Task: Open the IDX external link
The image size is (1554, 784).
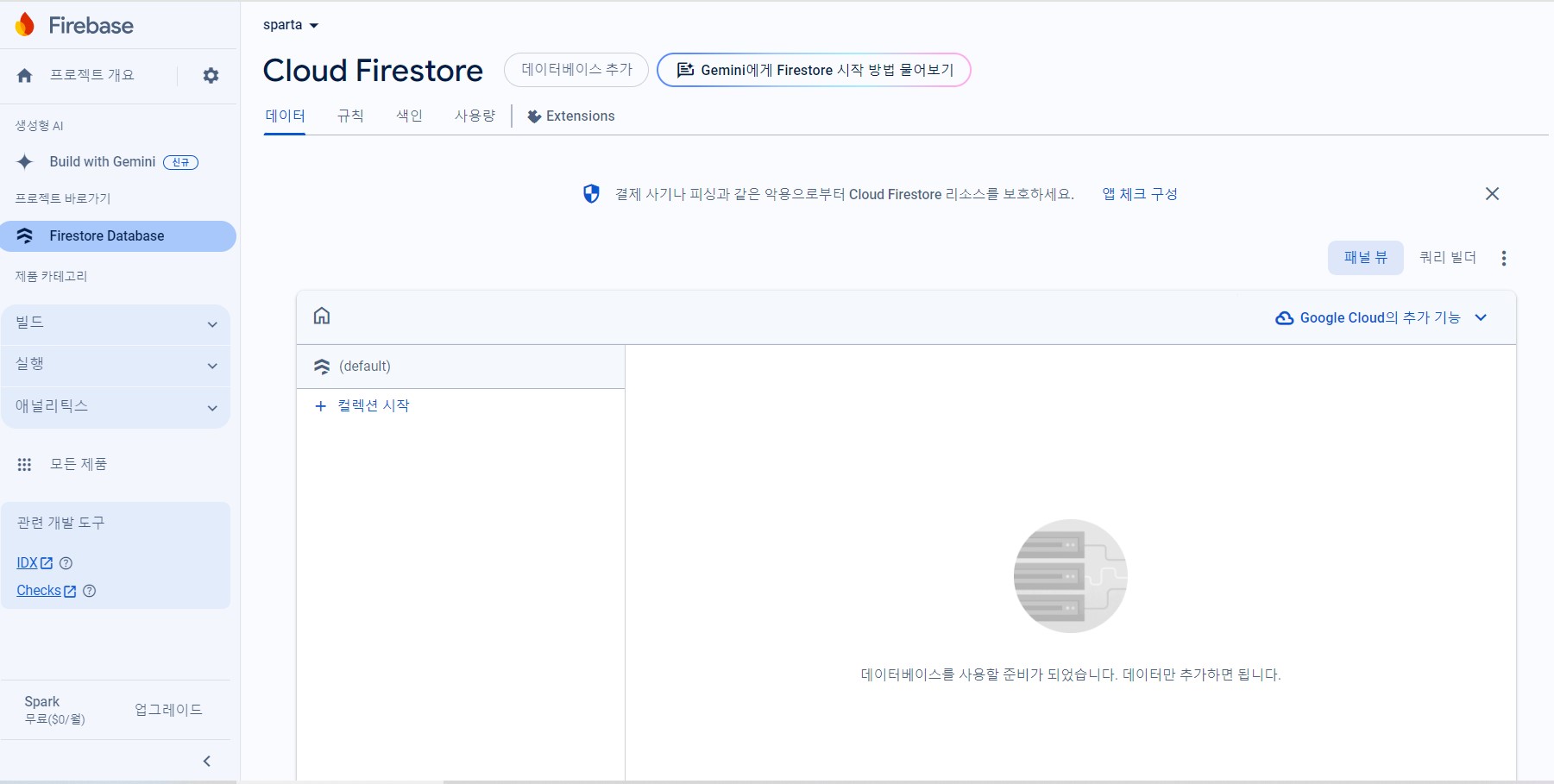Action: [x=35, y=563]
